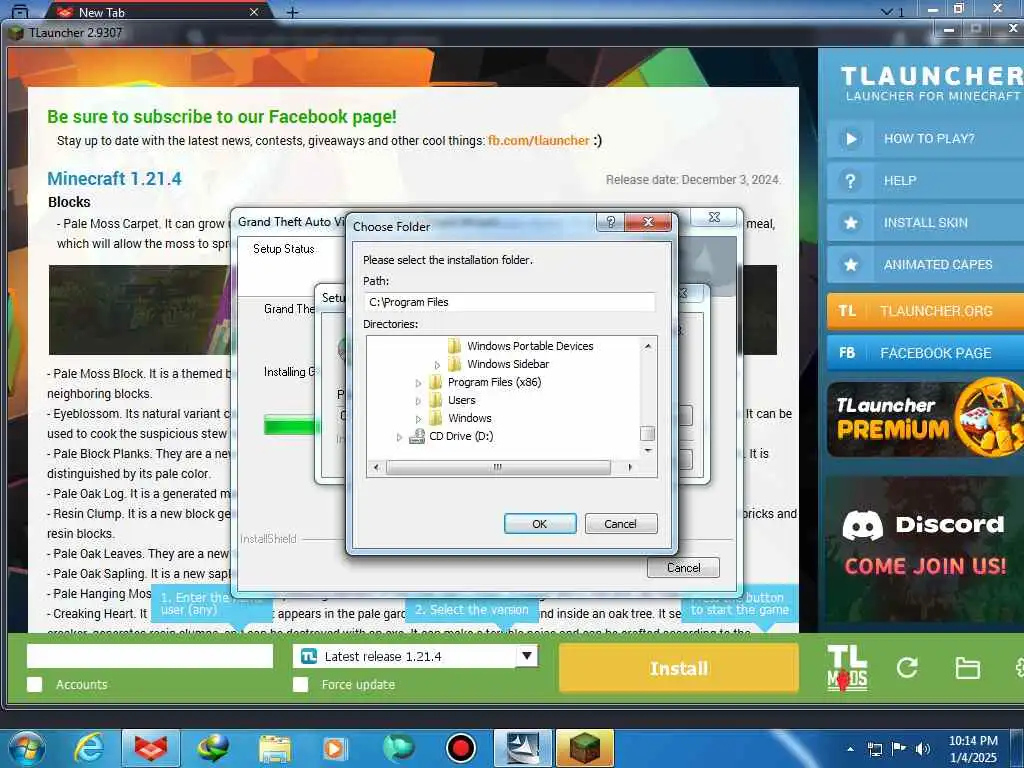The width and height of the screenshot is (1024, 768).
Task: Click horizontal scroll left arrow
Action: pyautogui.click(x=376, y=467)
